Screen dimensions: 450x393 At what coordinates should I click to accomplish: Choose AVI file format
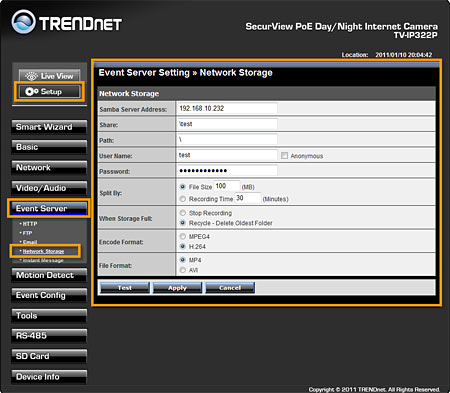click(x=183, y=270)
